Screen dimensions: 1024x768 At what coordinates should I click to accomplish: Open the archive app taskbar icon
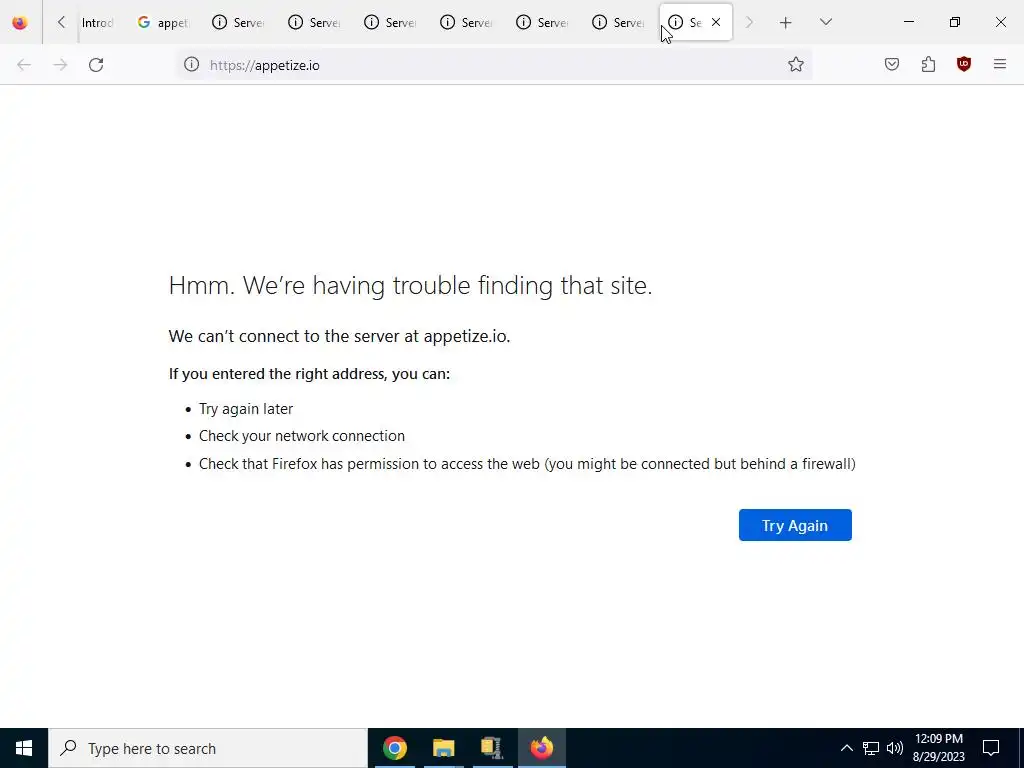(492, 748)
